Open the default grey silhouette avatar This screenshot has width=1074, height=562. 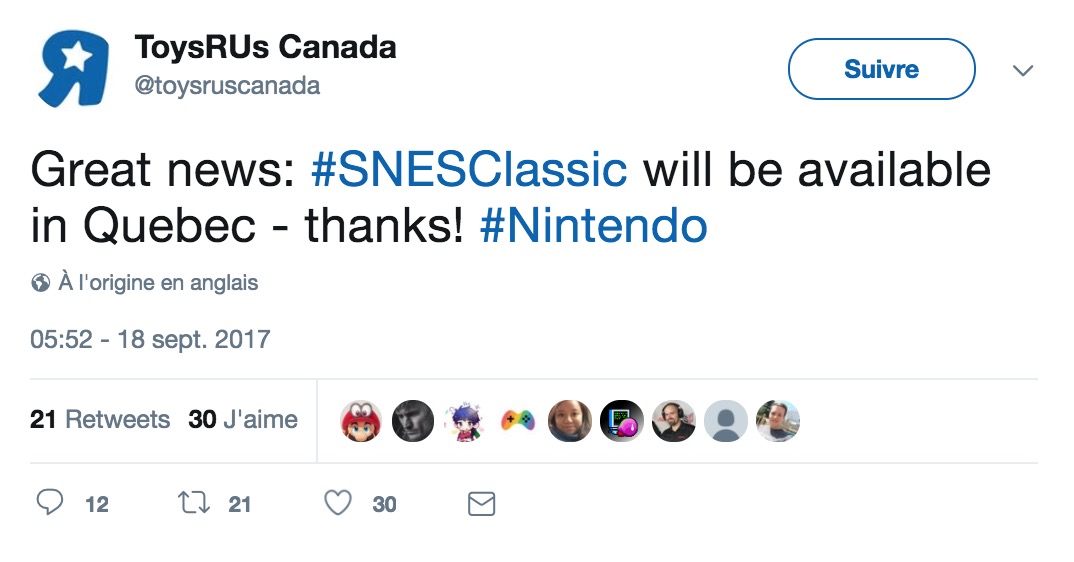pyautogui.click(x=725, y=421)
